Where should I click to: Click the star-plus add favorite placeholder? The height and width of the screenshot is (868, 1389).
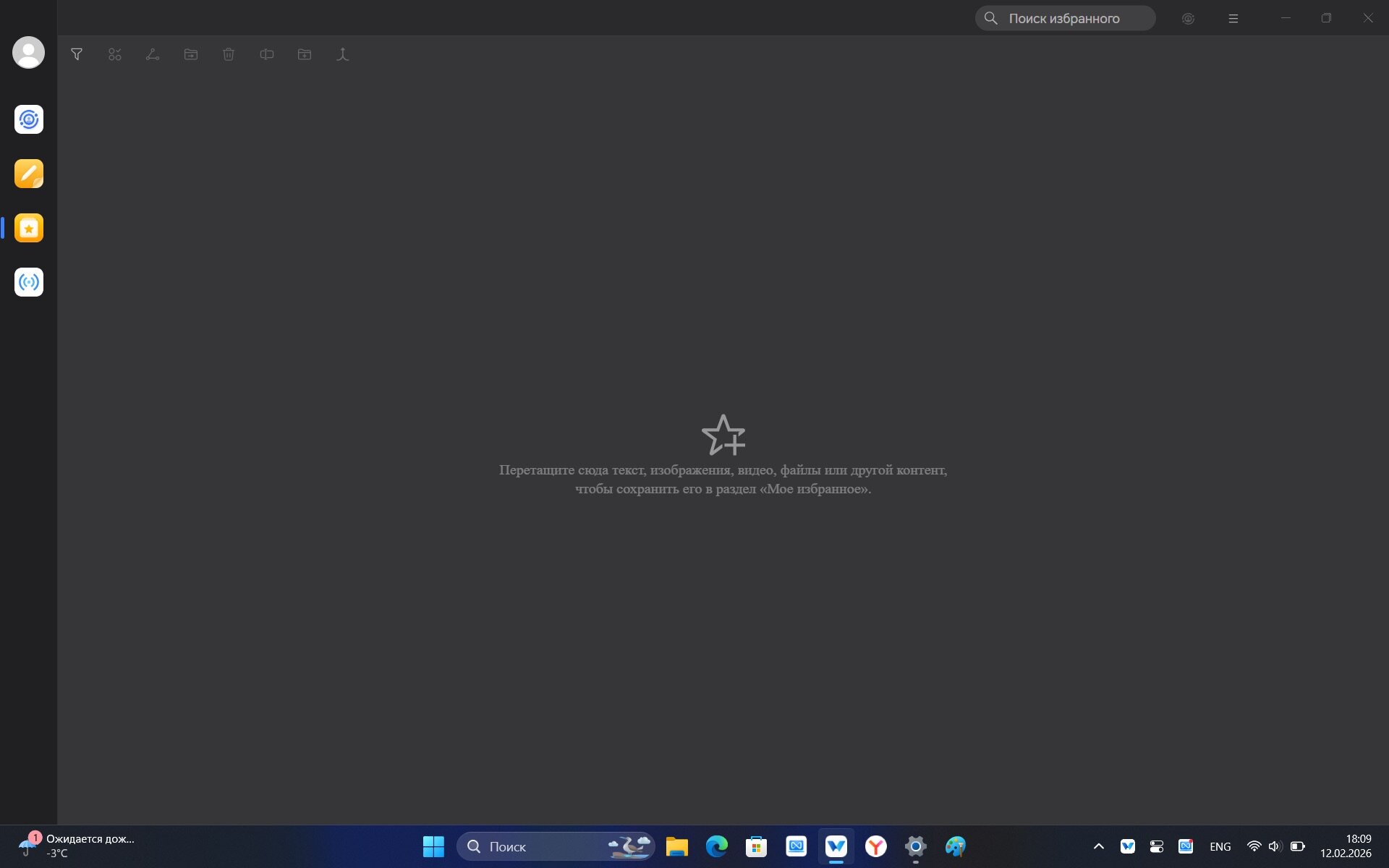click(723, 435)
